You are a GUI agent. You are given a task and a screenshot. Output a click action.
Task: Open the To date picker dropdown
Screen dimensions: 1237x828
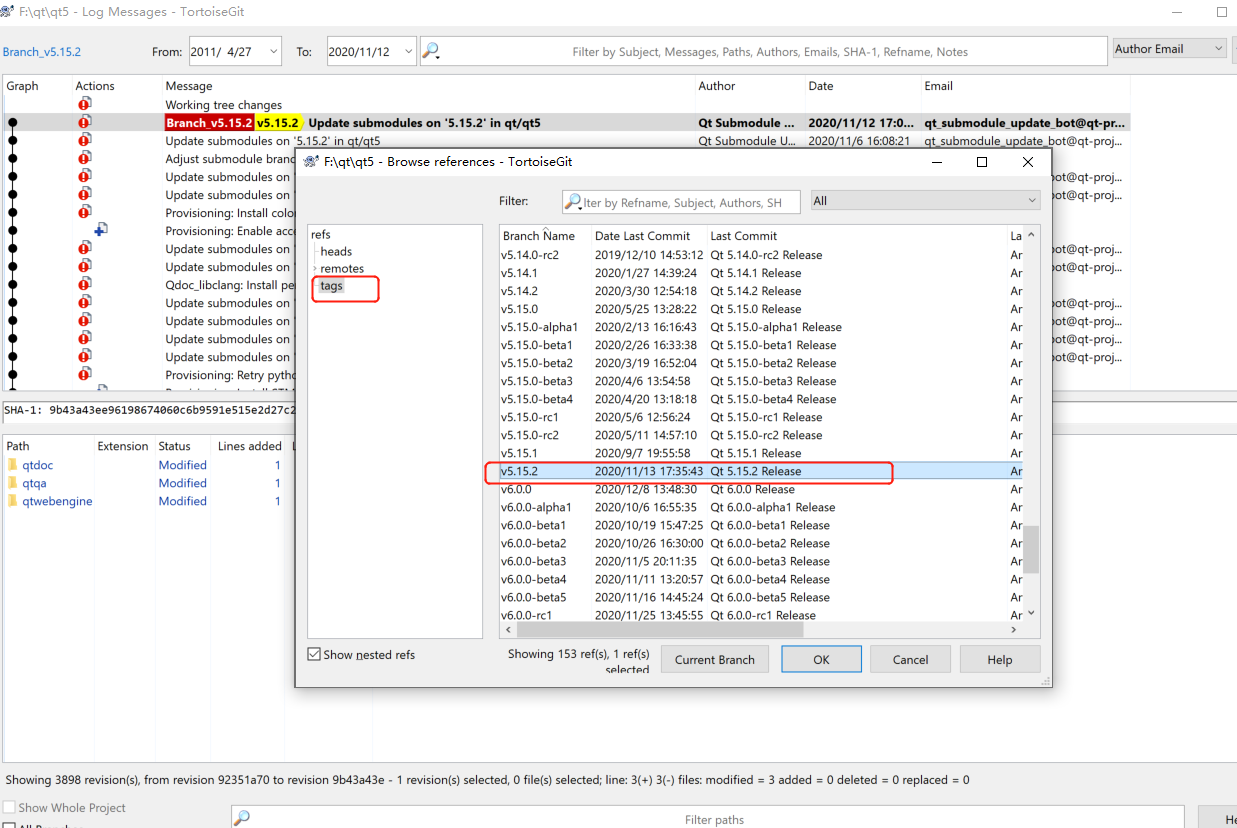point(408,52)
